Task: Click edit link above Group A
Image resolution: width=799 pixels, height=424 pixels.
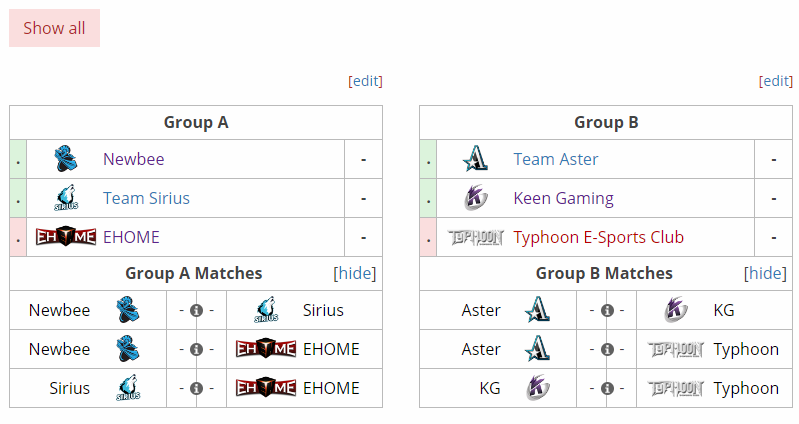Action: [365, 81]
